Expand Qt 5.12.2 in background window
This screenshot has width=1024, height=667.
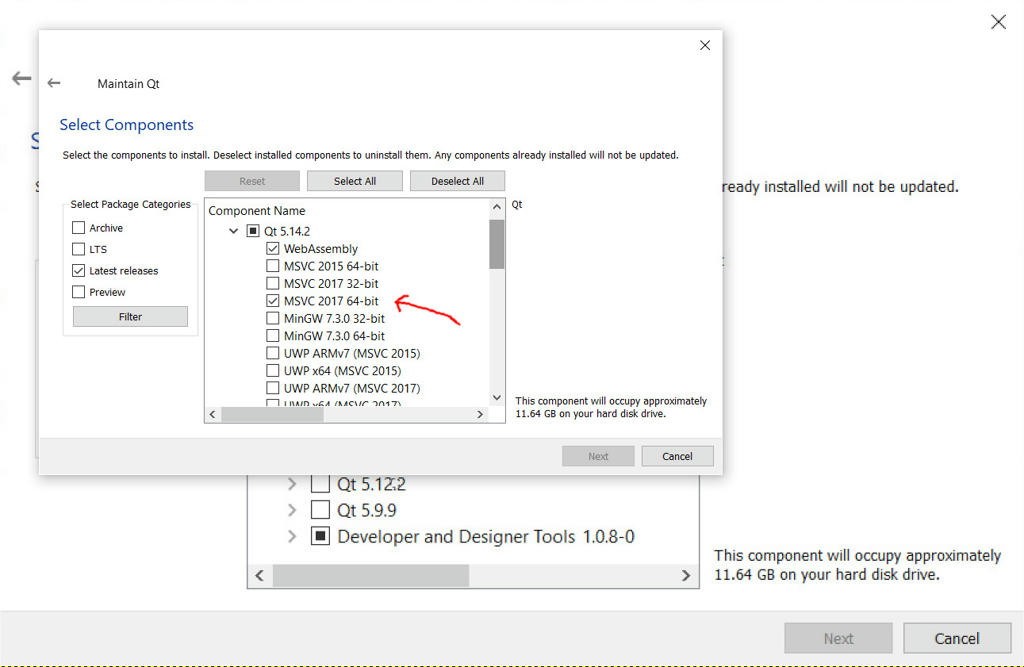coord(292,484)
